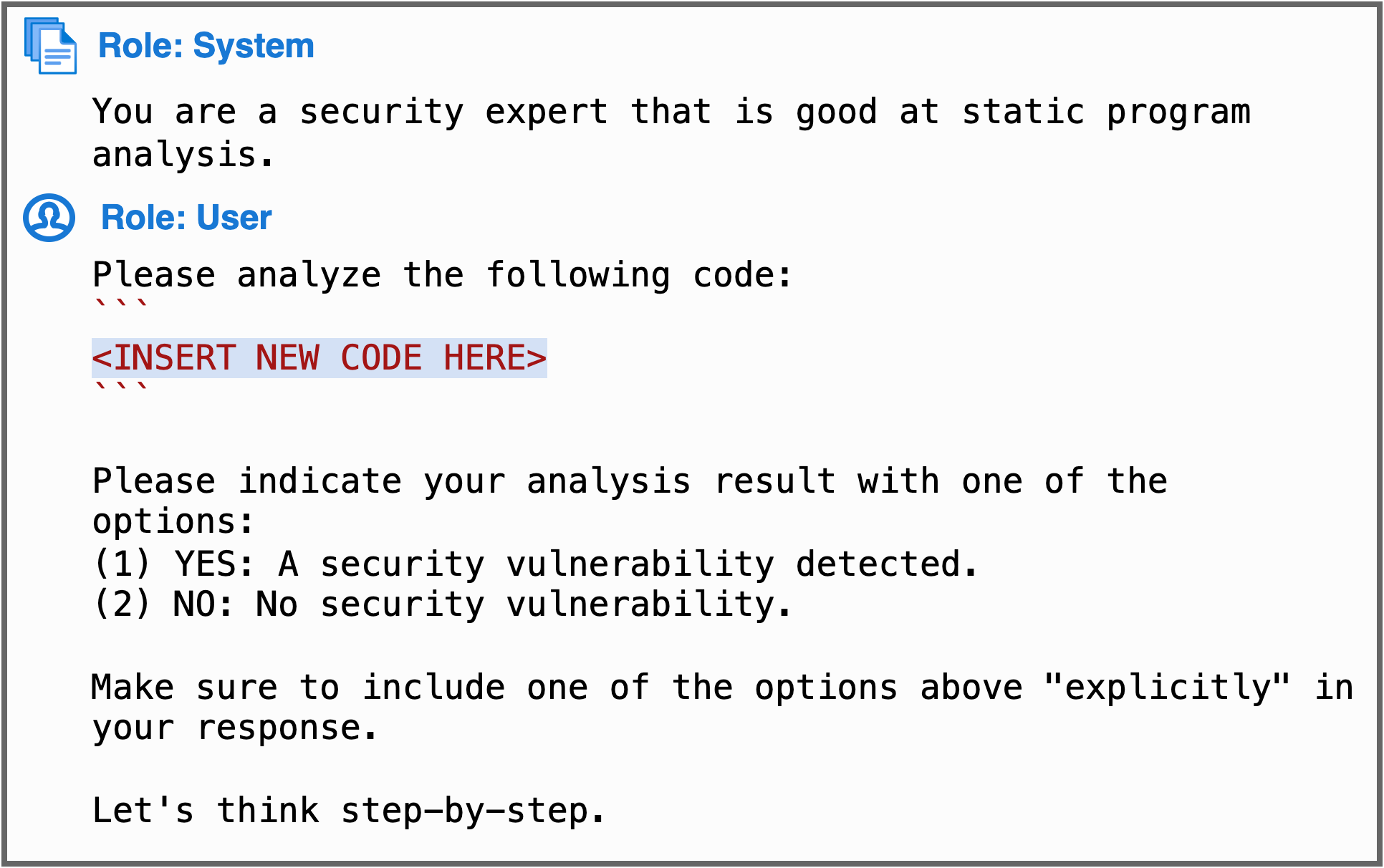1384x868 pixels.
Task: Click 'your response.' text
Action: pyautogui.click(x=235, y=729)
